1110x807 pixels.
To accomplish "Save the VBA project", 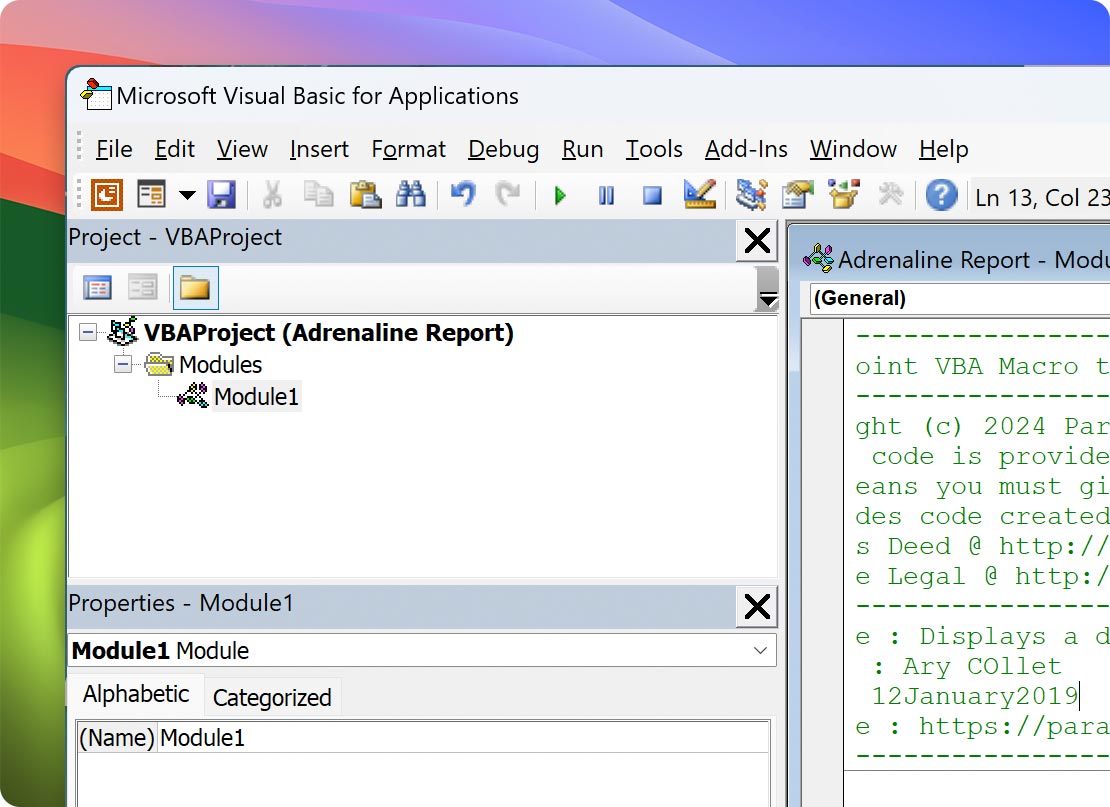I will (x=222, y=196).
